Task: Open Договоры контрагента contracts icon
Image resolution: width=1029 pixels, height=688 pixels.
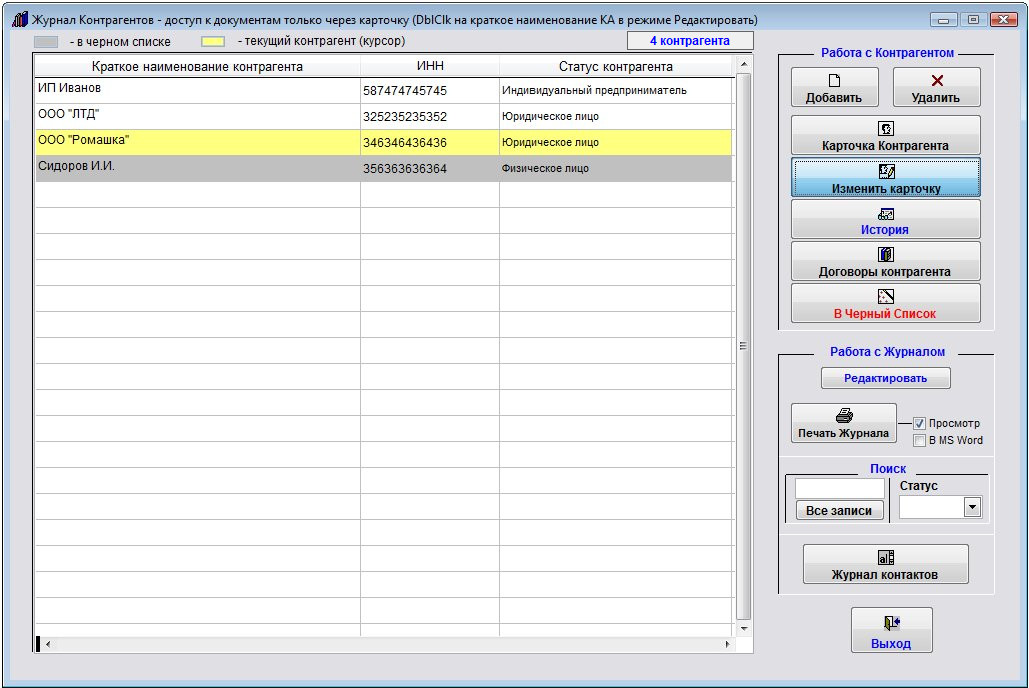Action: [885, 255]
